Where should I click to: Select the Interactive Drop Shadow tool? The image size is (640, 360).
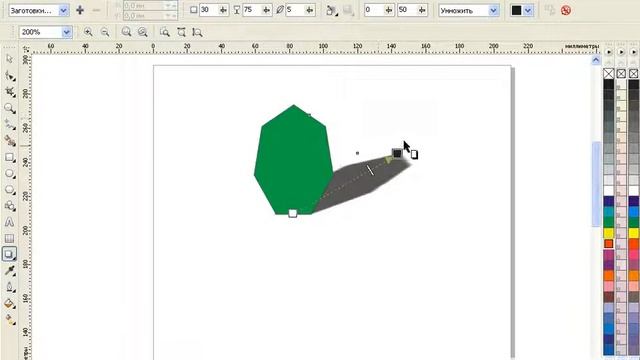click(x=9, y=254)
